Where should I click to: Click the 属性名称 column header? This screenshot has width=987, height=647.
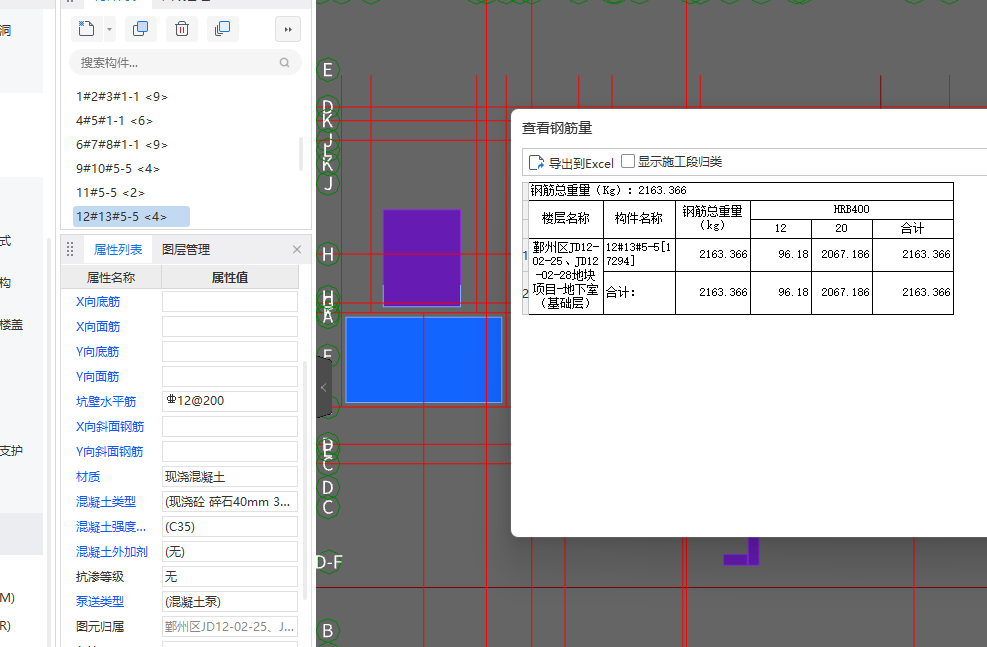111,278
